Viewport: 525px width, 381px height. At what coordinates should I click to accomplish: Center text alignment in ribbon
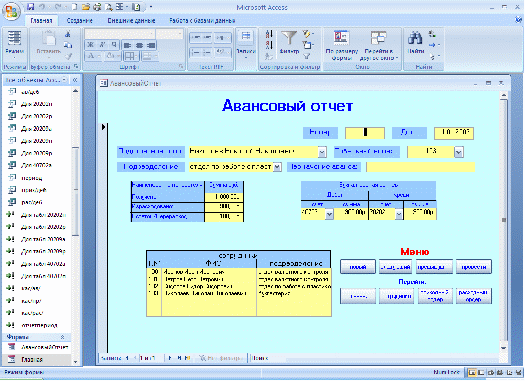(x=139, y=45)
